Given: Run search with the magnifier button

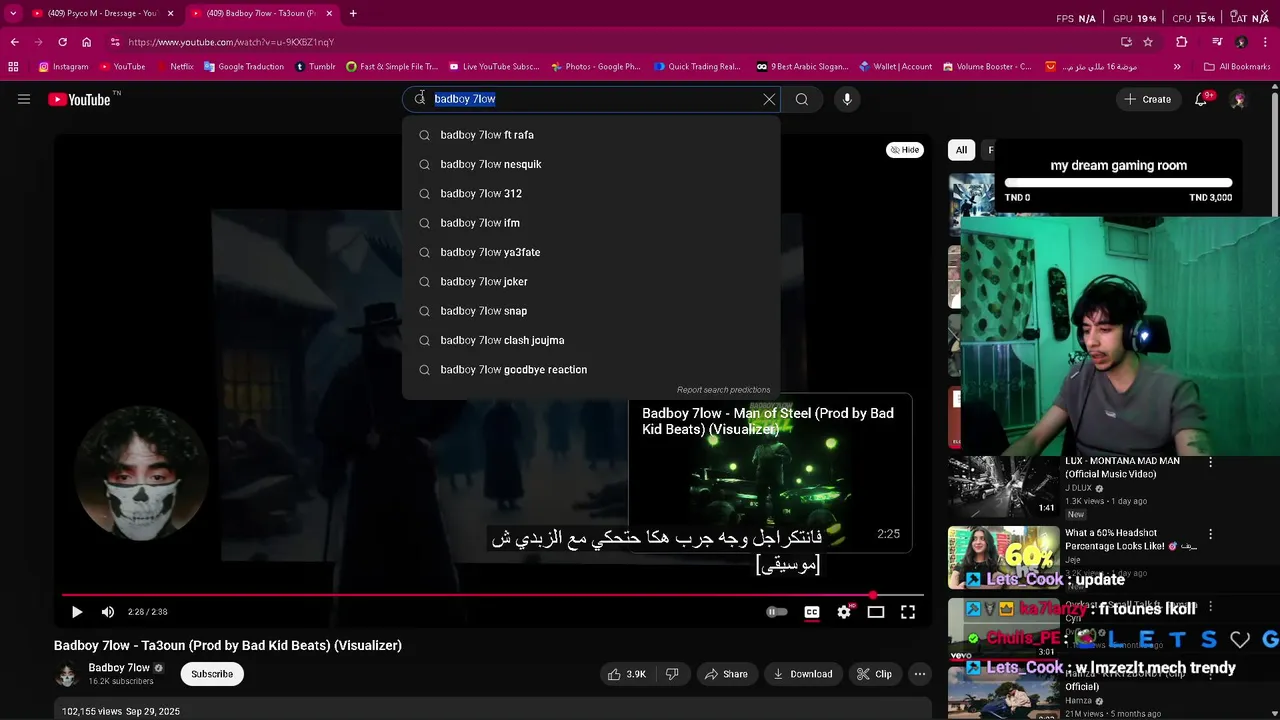Looking at the screenshot, I should tap(802, 99).
